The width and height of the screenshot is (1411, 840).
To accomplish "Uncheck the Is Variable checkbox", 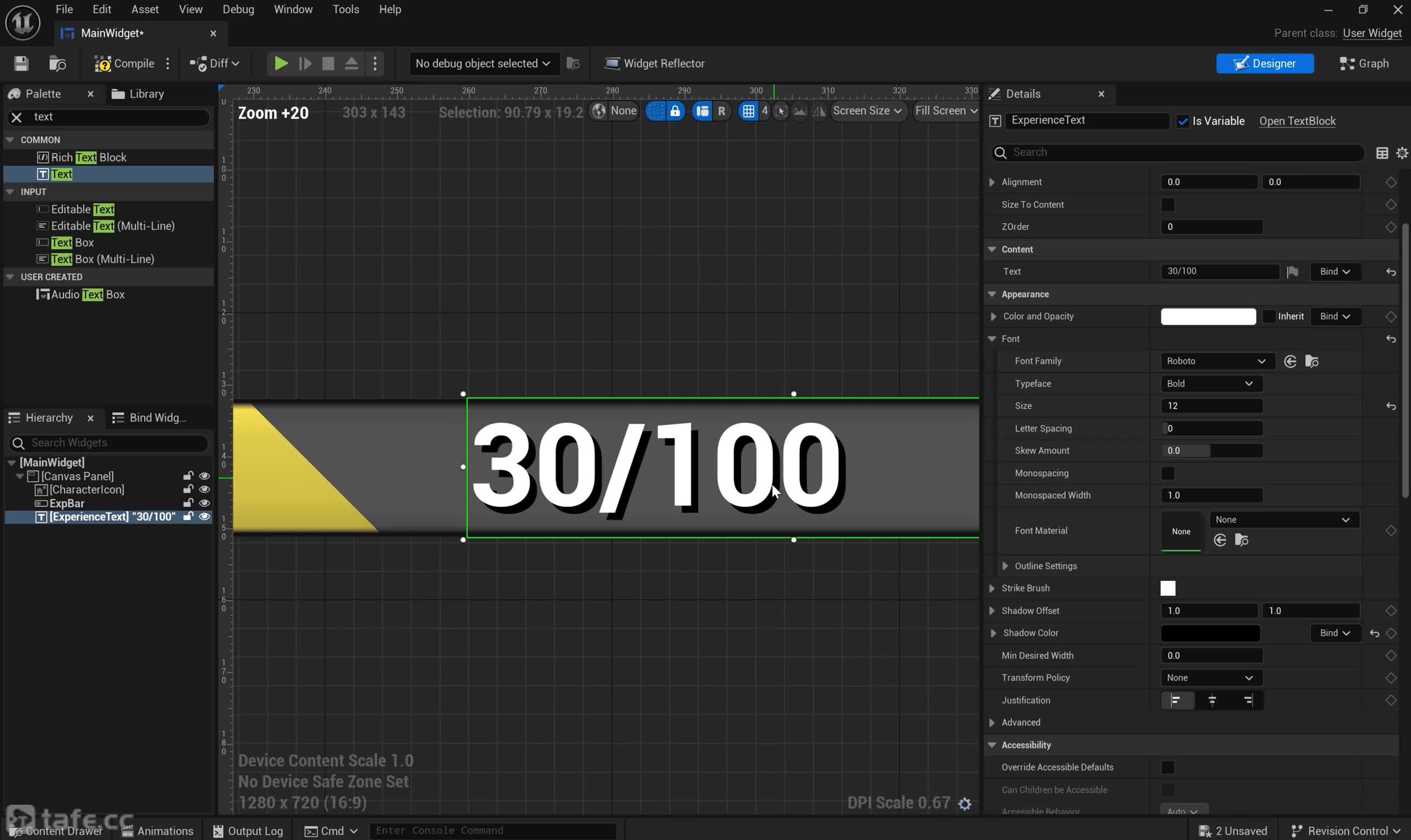I will (x=1182, y=121).
